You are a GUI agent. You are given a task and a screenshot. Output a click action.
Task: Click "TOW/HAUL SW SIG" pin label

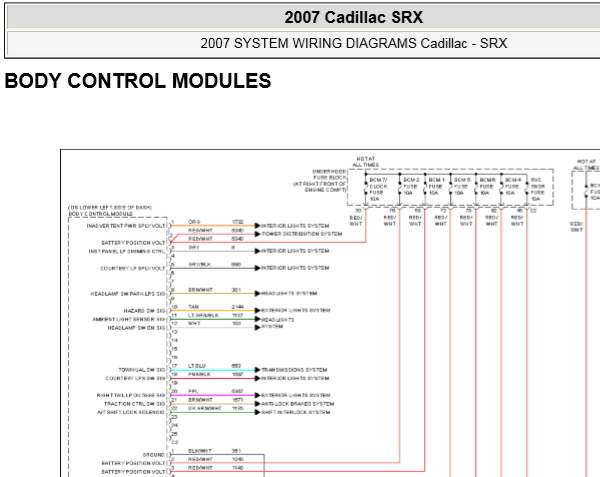coord(142,370)
